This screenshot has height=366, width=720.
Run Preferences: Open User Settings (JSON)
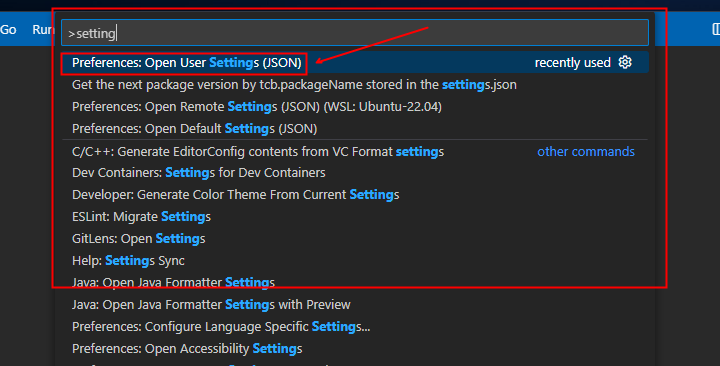[x=355, y=62]
